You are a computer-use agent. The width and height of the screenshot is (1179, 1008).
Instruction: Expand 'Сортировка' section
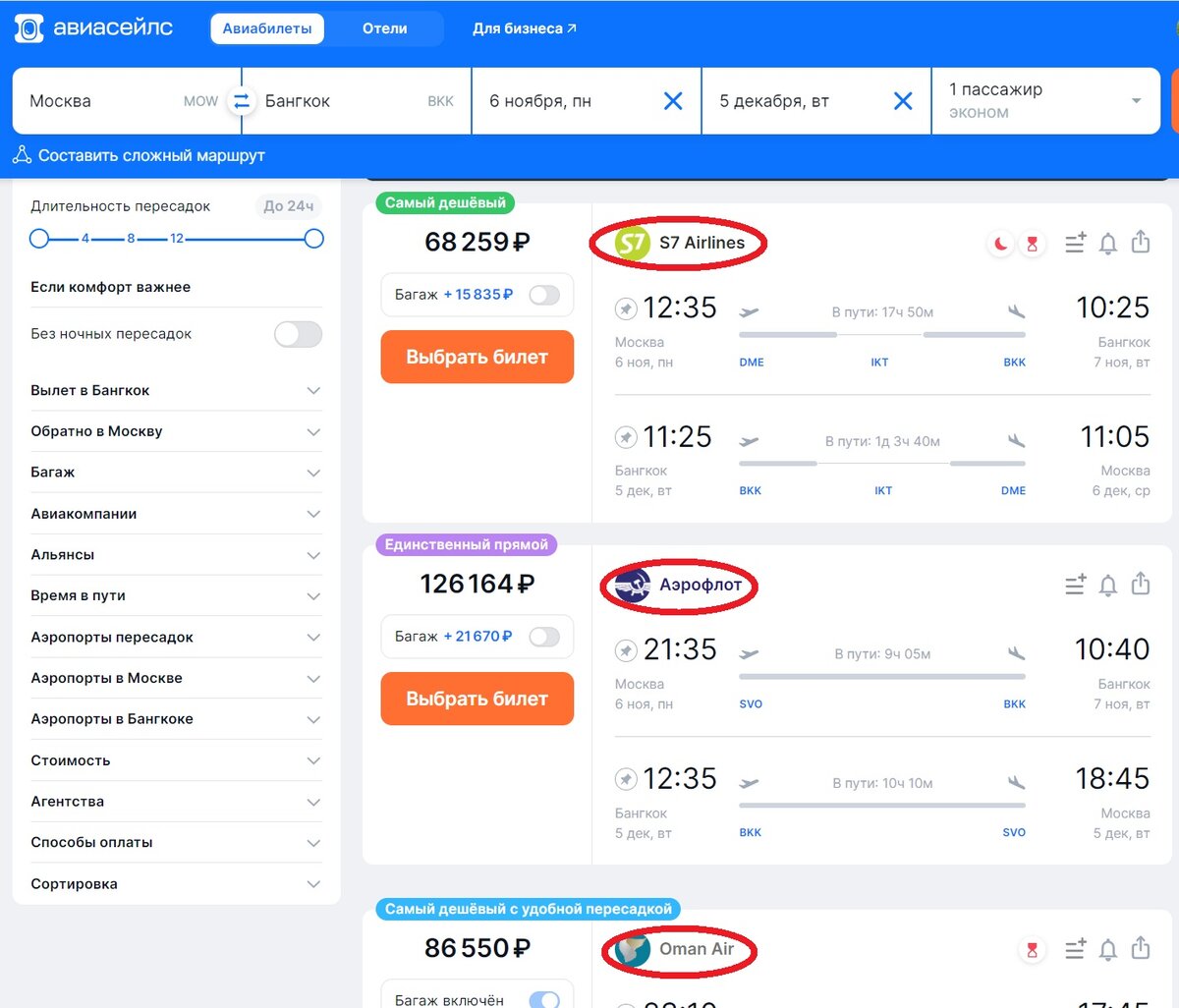[176, 884]
